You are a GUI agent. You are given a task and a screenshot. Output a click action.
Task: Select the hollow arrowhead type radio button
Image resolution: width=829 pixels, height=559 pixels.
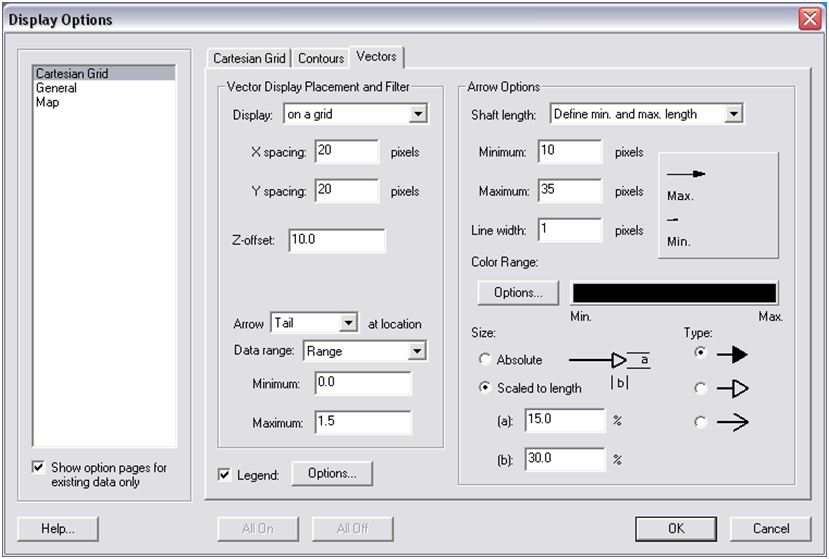pyautogui.click(x=701, y=389)
